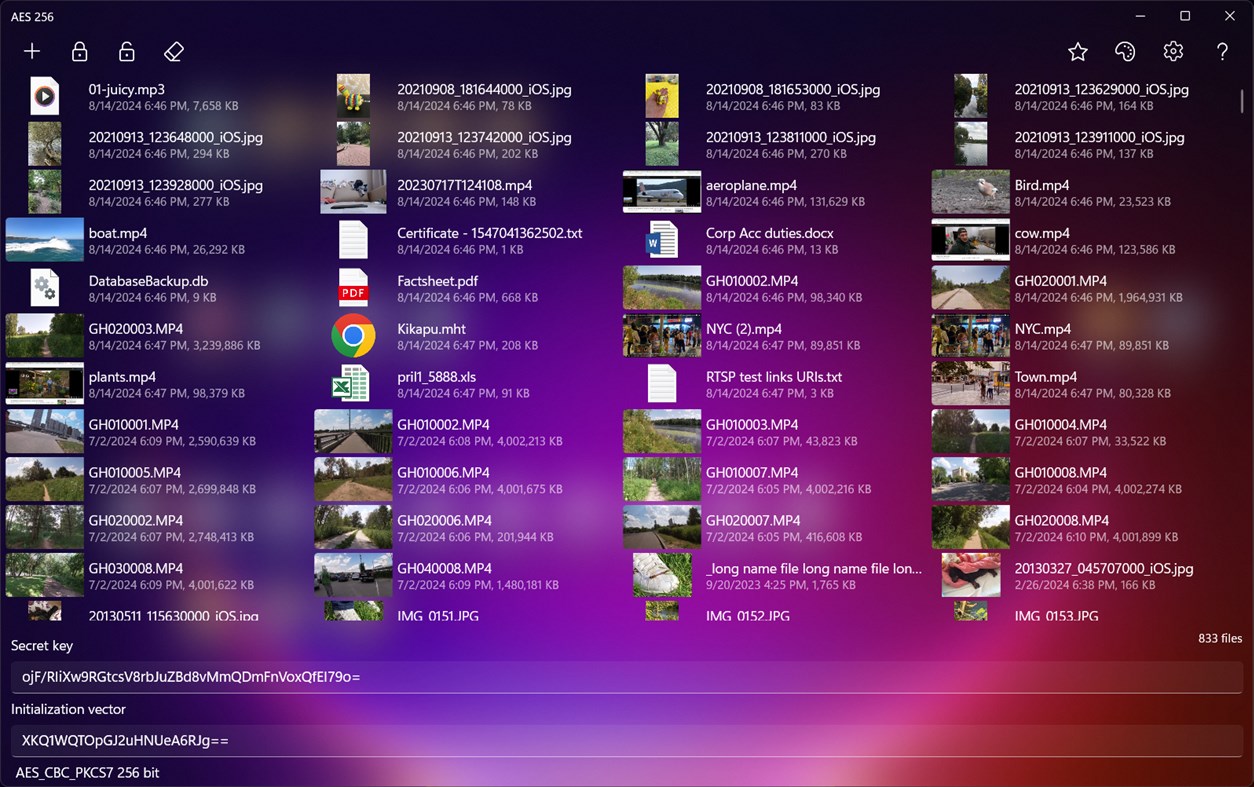Click the Kikapu.mht file icon

pyautogui.click(x=353, y=336)
